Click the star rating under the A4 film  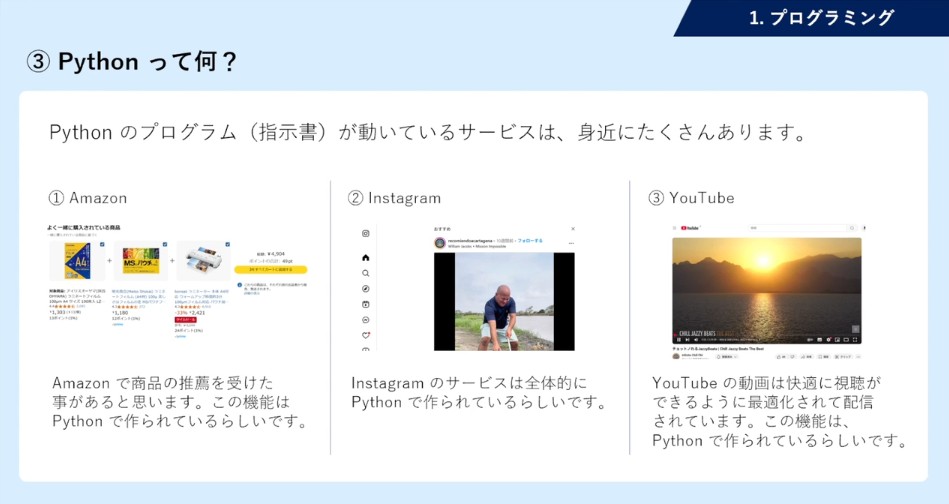point(65,307)
